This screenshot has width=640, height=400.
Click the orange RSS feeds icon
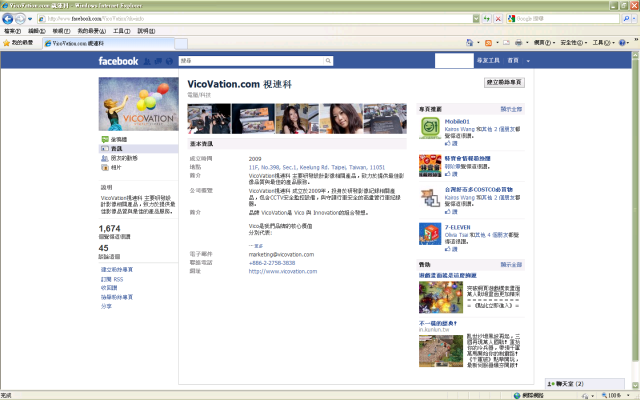click(488, 42)
